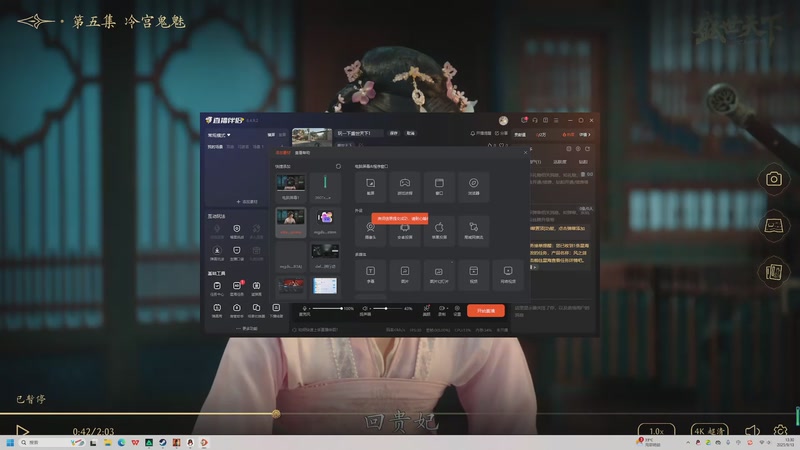Screen dimensions: 800x450
Task: Click the user avatar in title bar
Action: click(x=503, y=120)
